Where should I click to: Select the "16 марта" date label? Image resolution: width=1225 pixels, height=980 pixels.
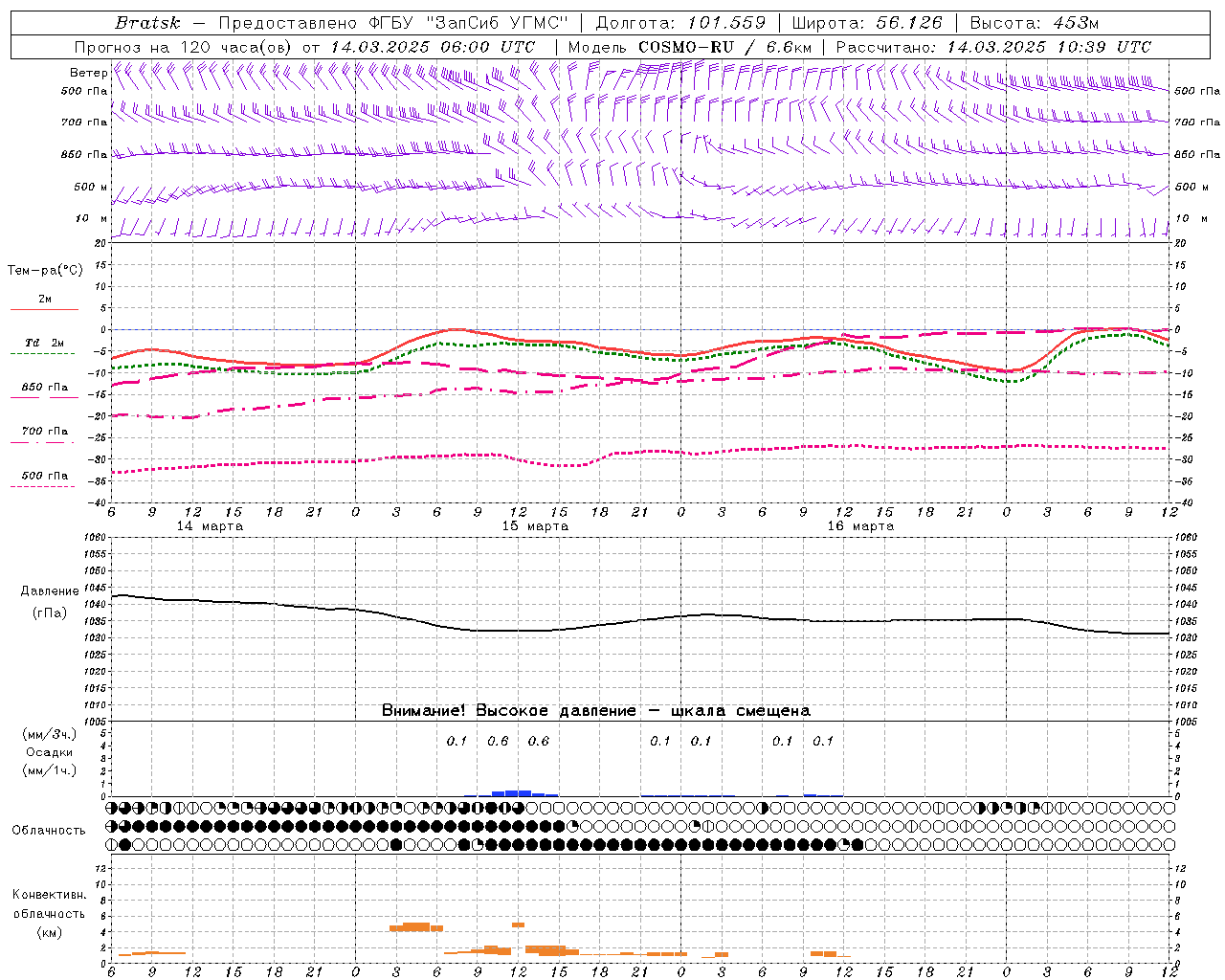(860, 526)
